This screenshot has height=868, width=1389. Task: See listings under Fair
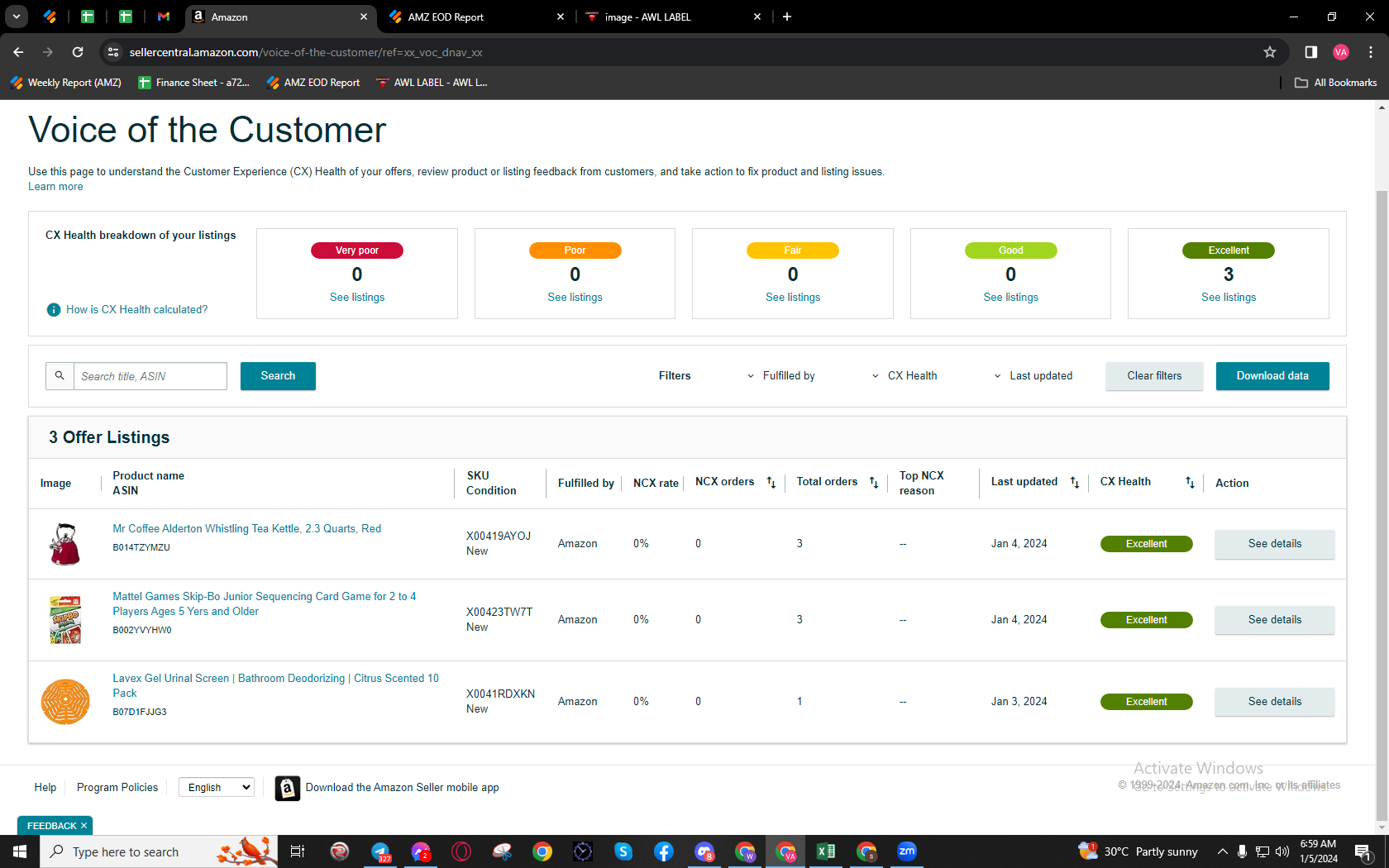(793, 298)
